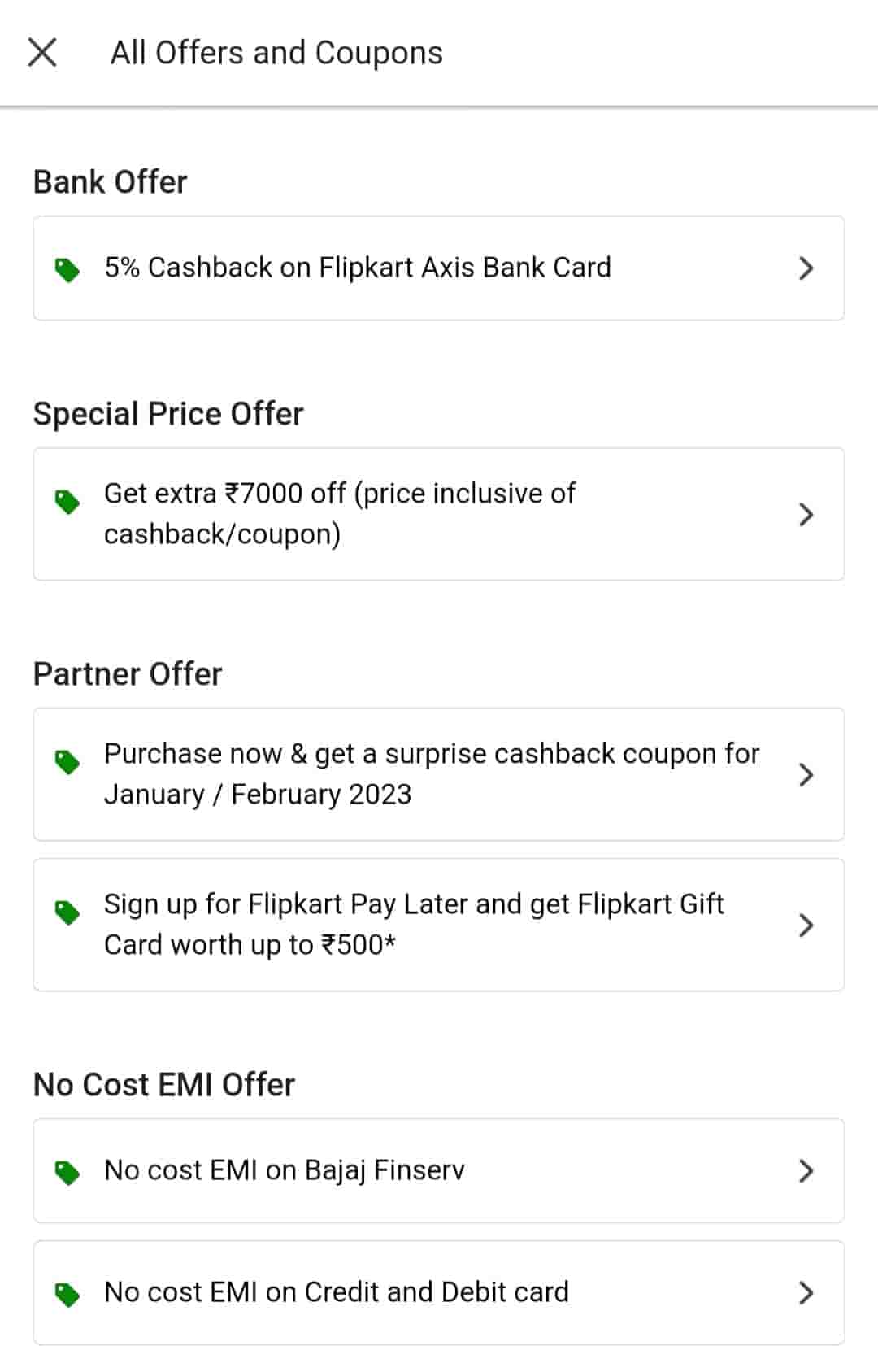878x1372 pixels.
Task: Select the January / February 2023 cashback coupon offer
Action: (x=431, y=774)
